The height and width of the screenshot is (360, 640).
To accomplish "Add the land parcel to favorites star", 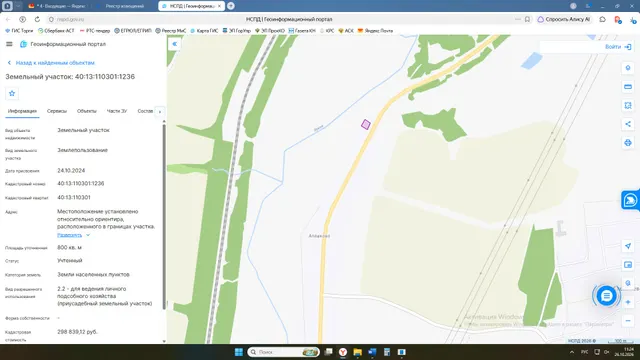I will pyautogui.click(x=12, y=93).
